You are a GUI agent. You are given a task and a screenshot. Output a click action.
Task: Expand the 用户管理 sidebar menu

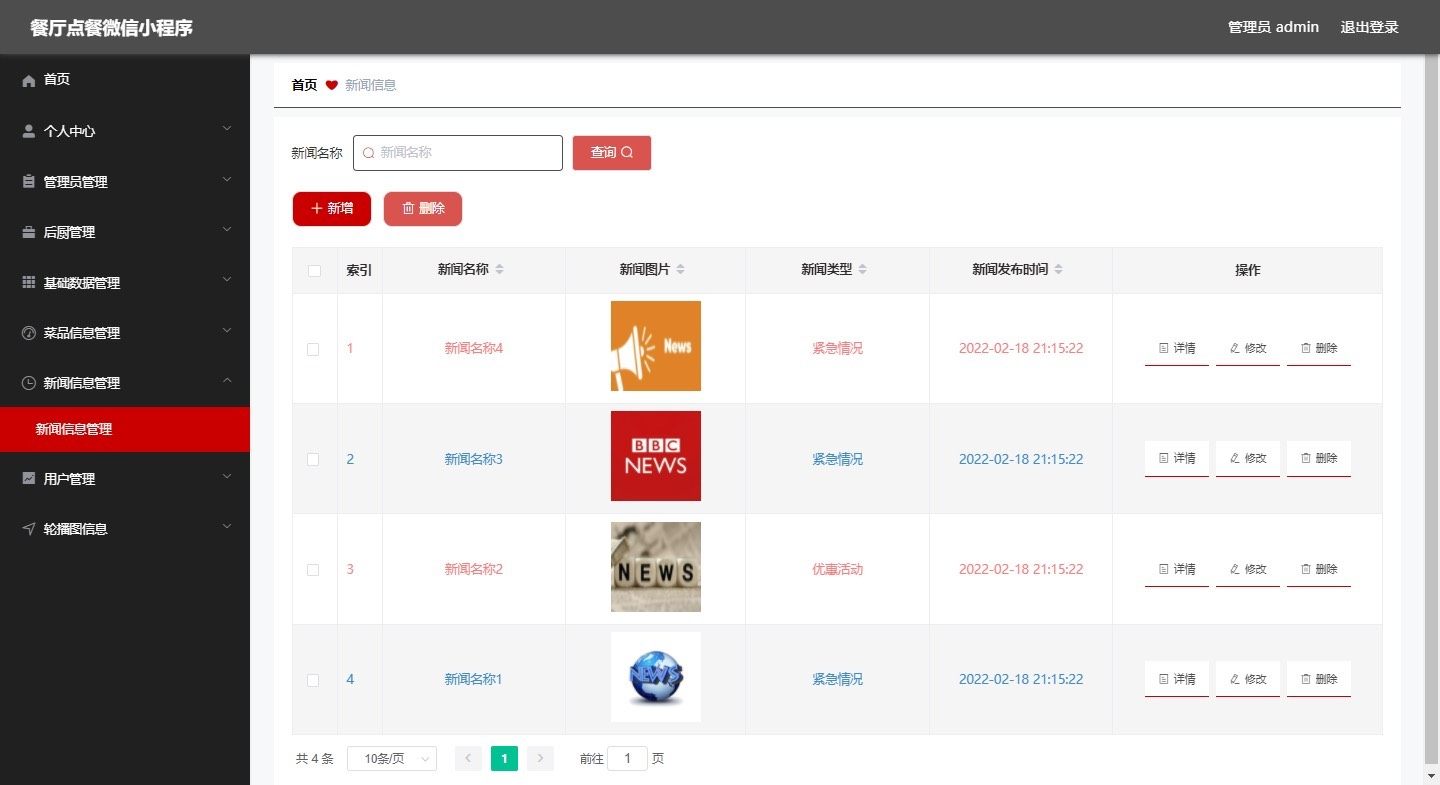[x=125, y=479]
